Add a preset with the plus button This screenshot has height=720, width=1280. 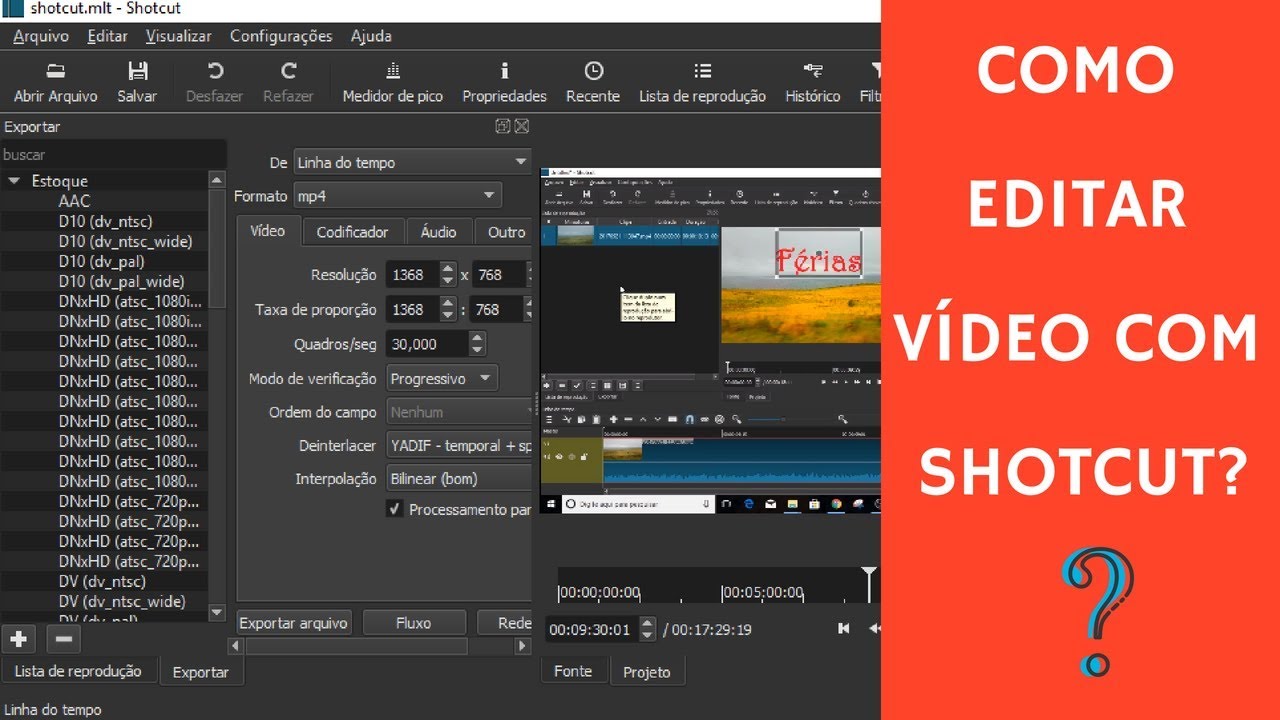pyautogui.click(x=18, y=638)
